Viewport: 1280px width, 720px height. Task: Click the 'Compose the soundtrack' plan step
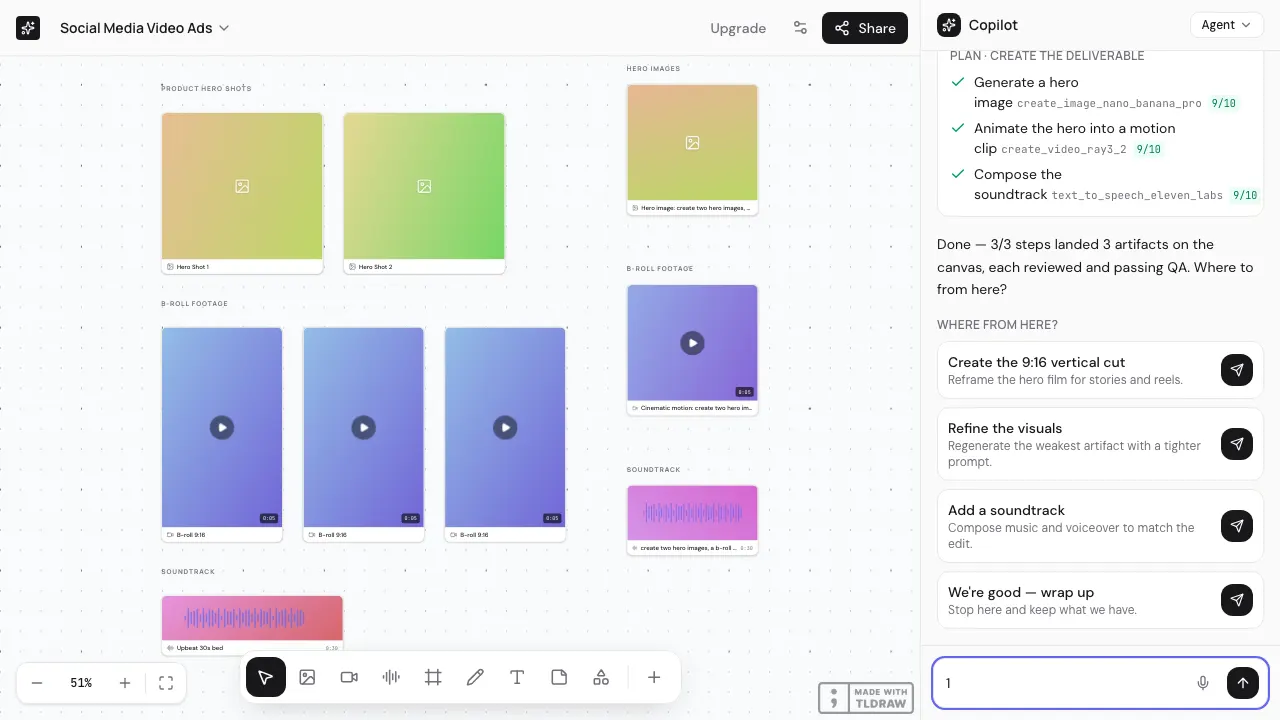1104,184
